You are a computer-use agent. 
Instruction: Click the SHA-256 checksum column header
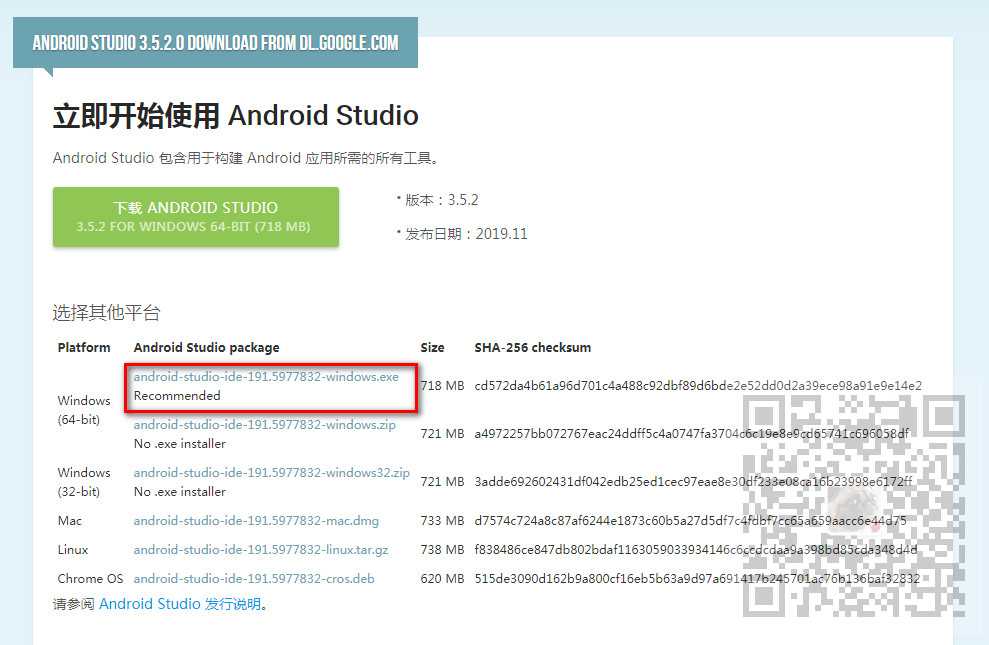click(x=532, y=347)
